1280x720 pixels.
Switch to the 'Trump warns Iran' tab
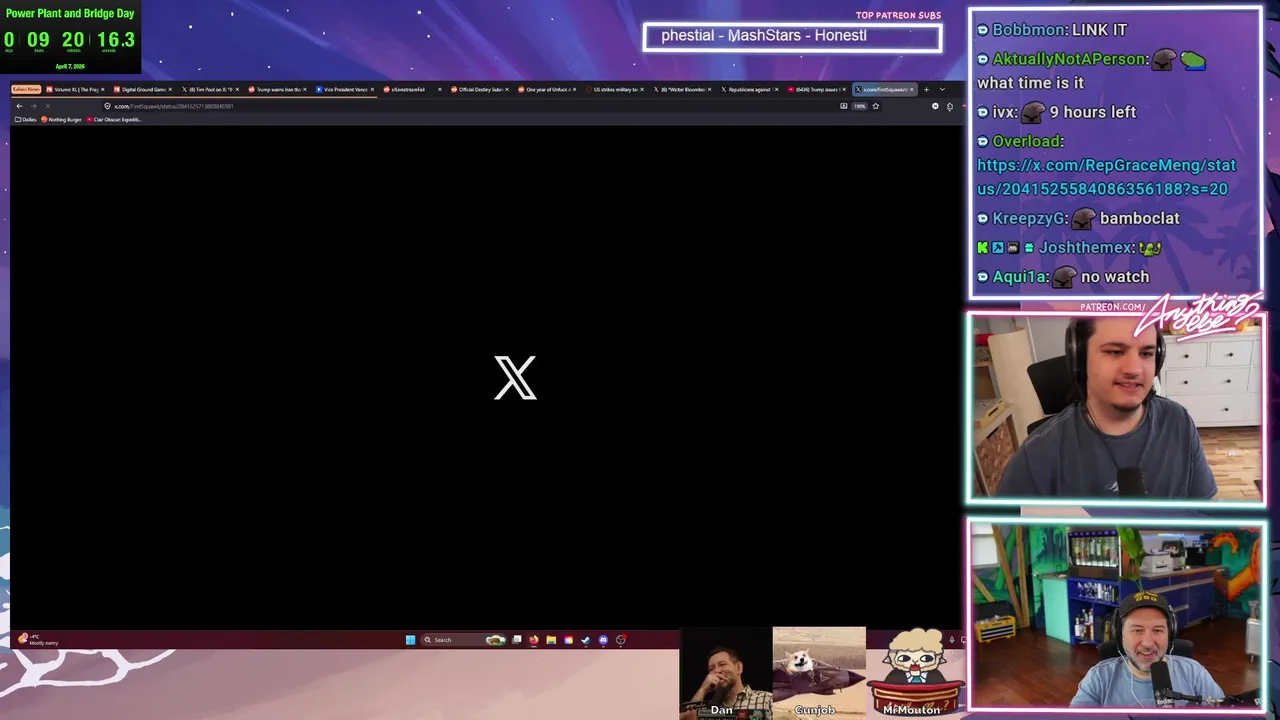click(x=278, y=89)
